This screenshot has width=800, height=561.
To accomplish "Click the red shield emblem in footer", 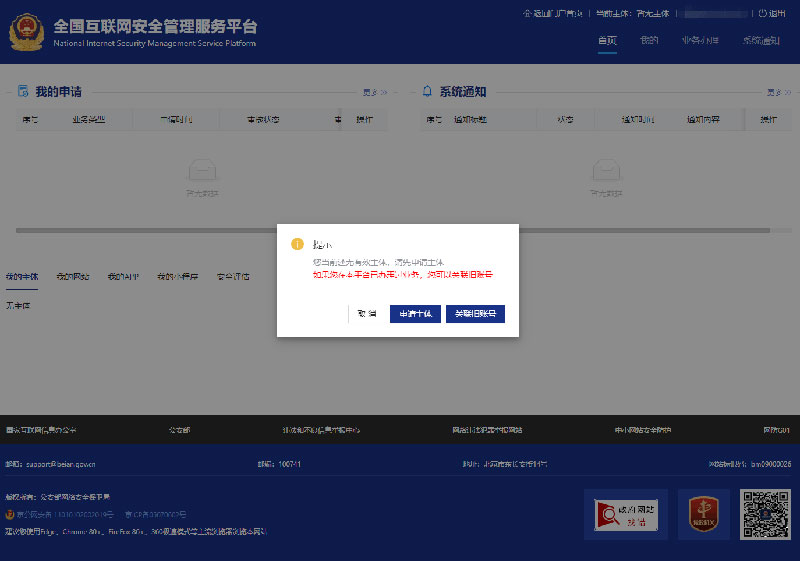I will click(x=704, y=514).
